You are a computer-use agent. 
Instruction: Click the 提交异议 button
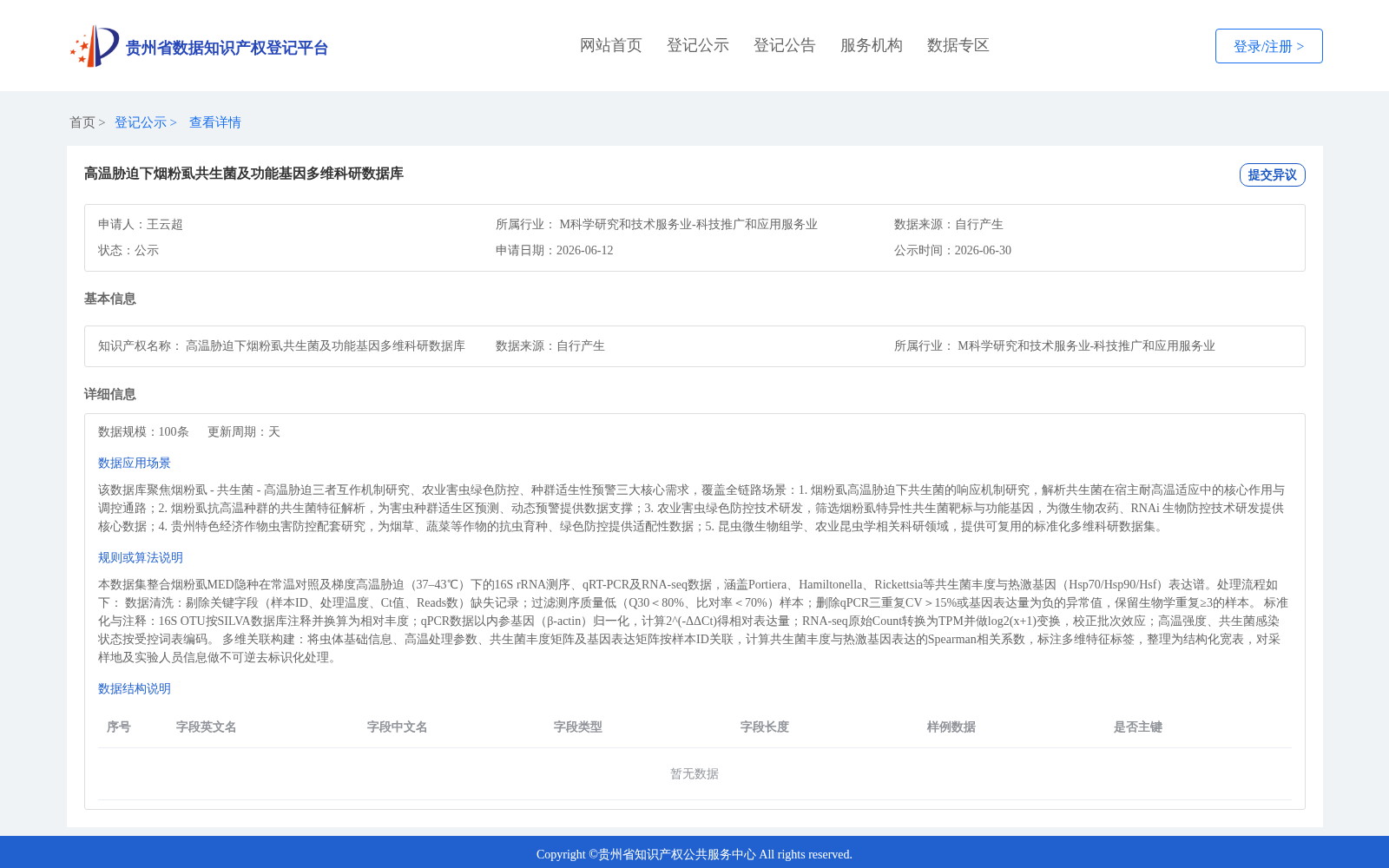tap(1272, 174)
